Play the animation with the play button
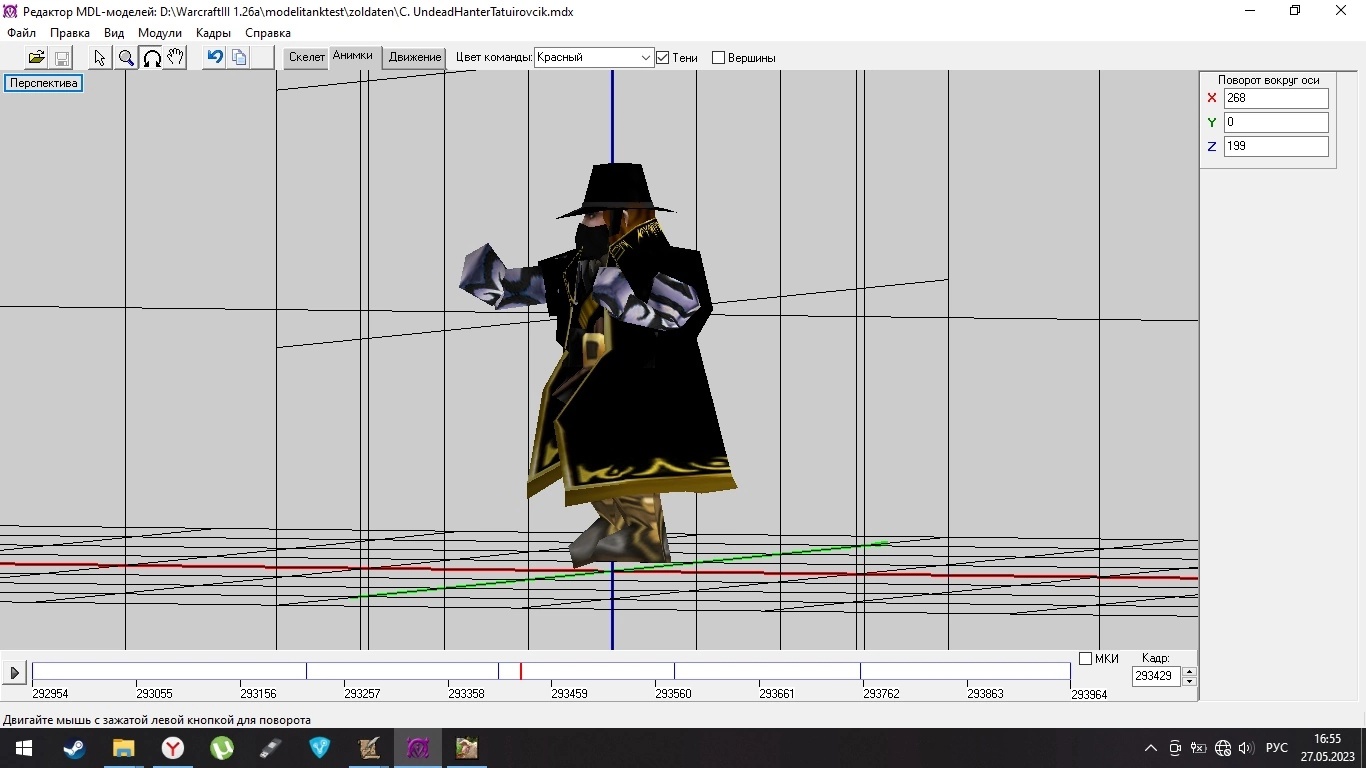Viewport: 1366px width, 768px height. pyautogui.click(x=14, y=673)
